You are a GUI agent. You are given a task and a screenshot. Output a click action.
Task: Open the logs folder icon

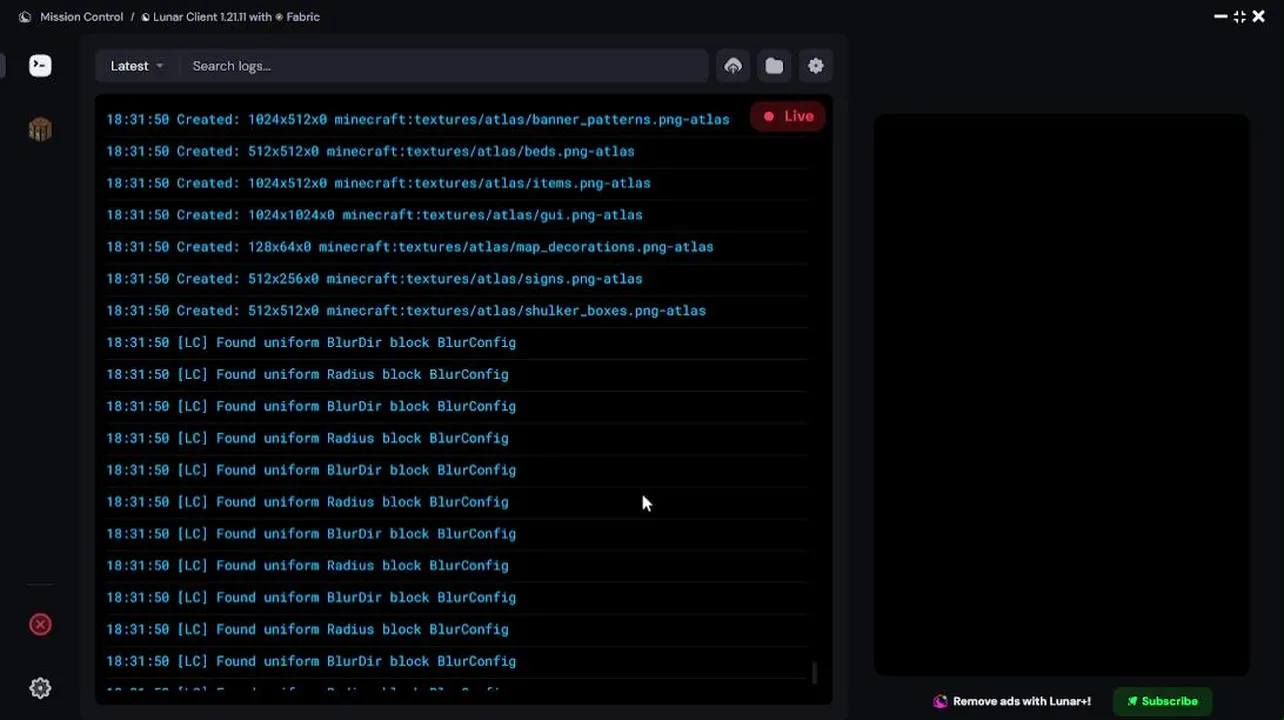(774, 66)
